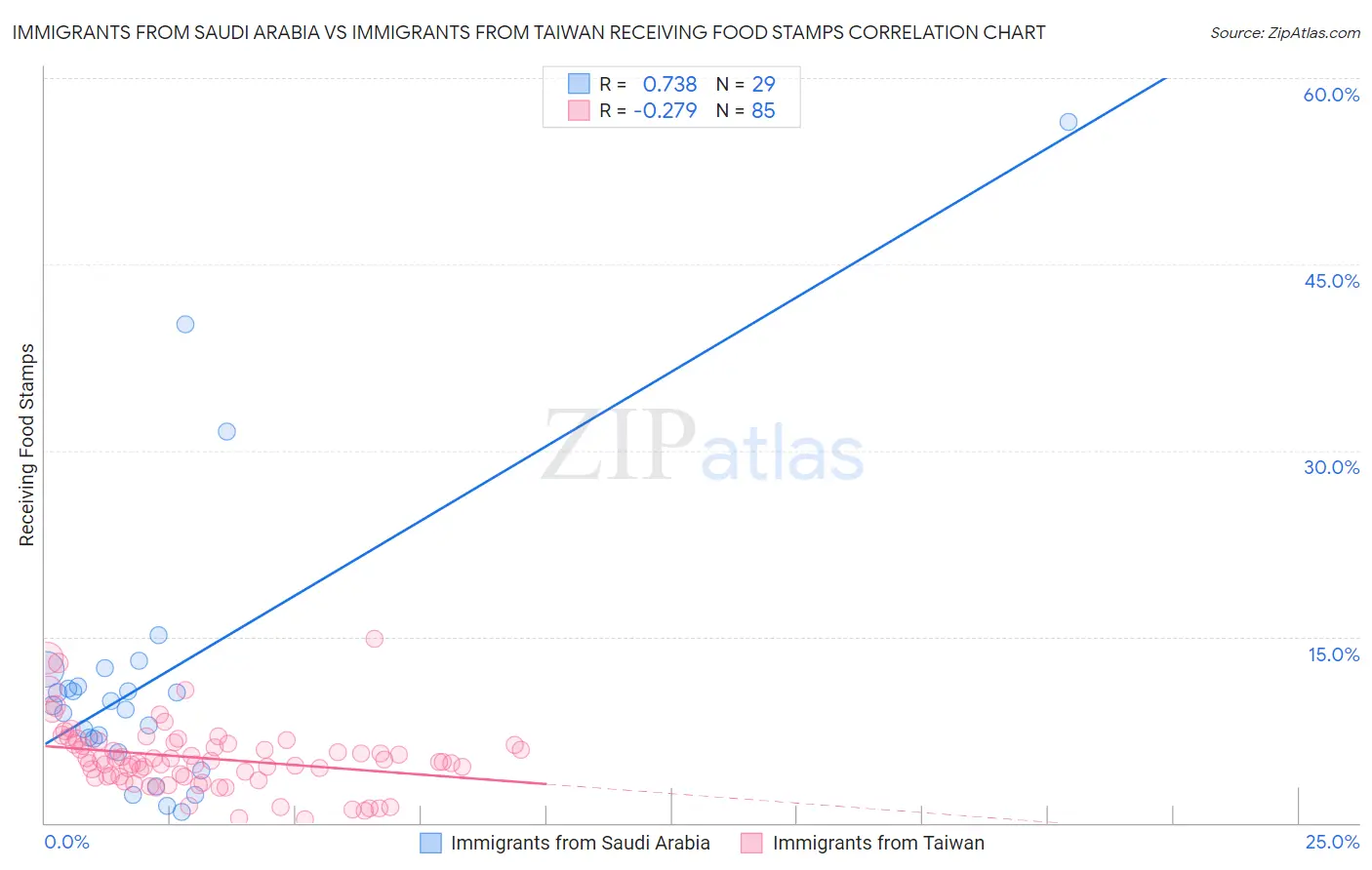Click the chart title text
The image size is (1372, 870).
(529, 32)
